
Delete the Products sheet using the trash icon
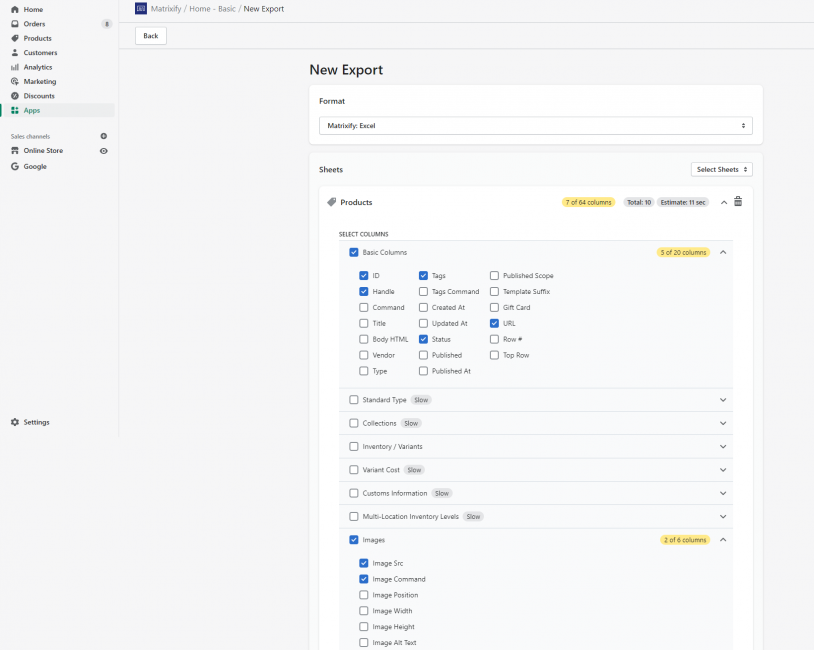point(737,201)
